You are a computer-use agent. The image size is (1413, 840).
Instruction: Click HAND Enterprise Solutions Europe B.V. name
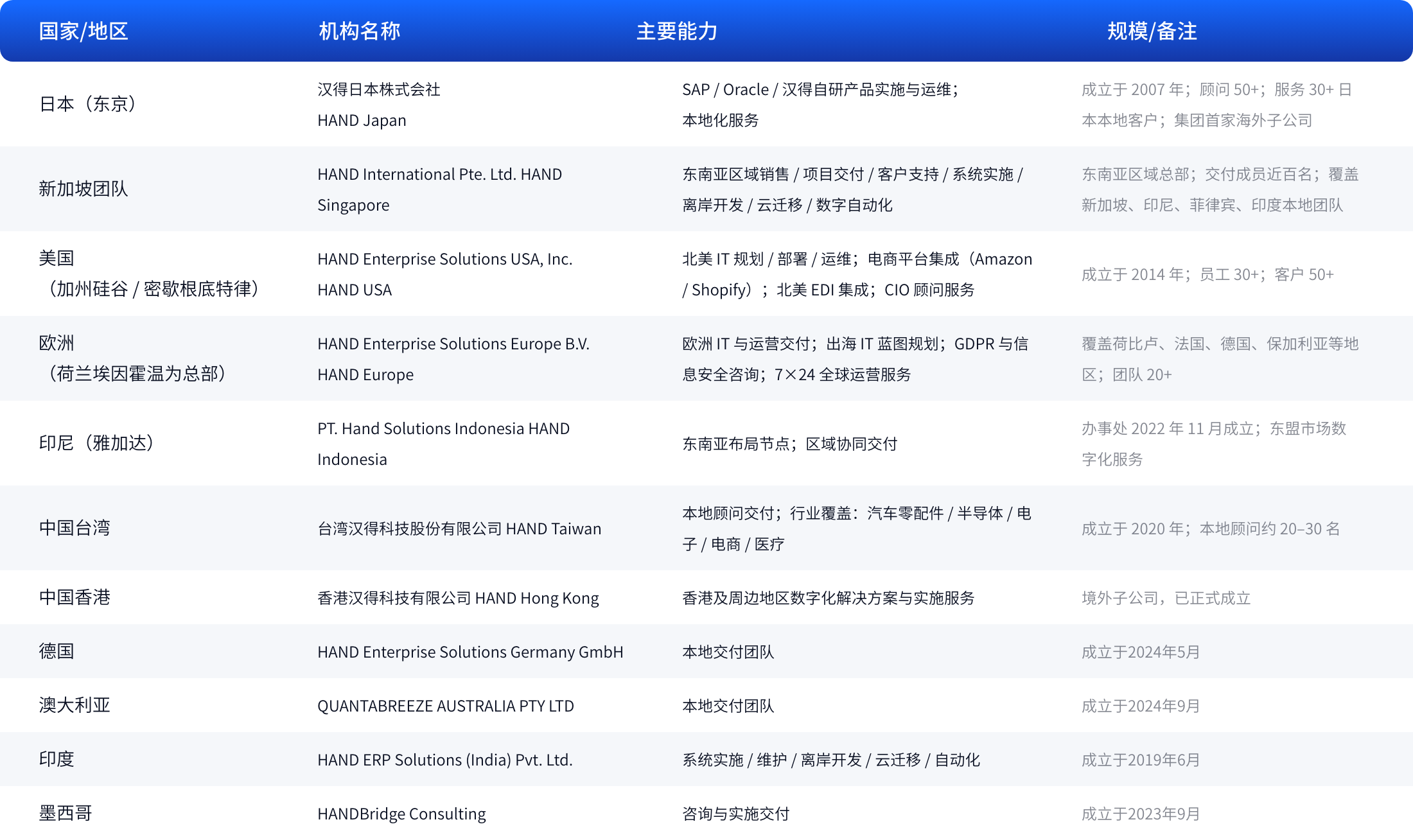[453, 359]
